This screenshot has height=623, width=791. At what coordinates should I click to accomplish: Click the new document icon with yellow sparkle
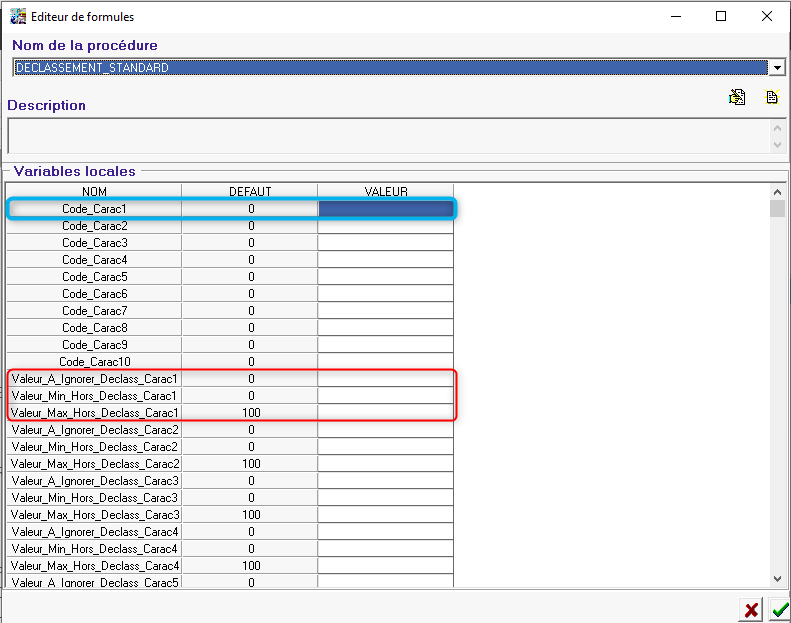click(x=772, y=97)
